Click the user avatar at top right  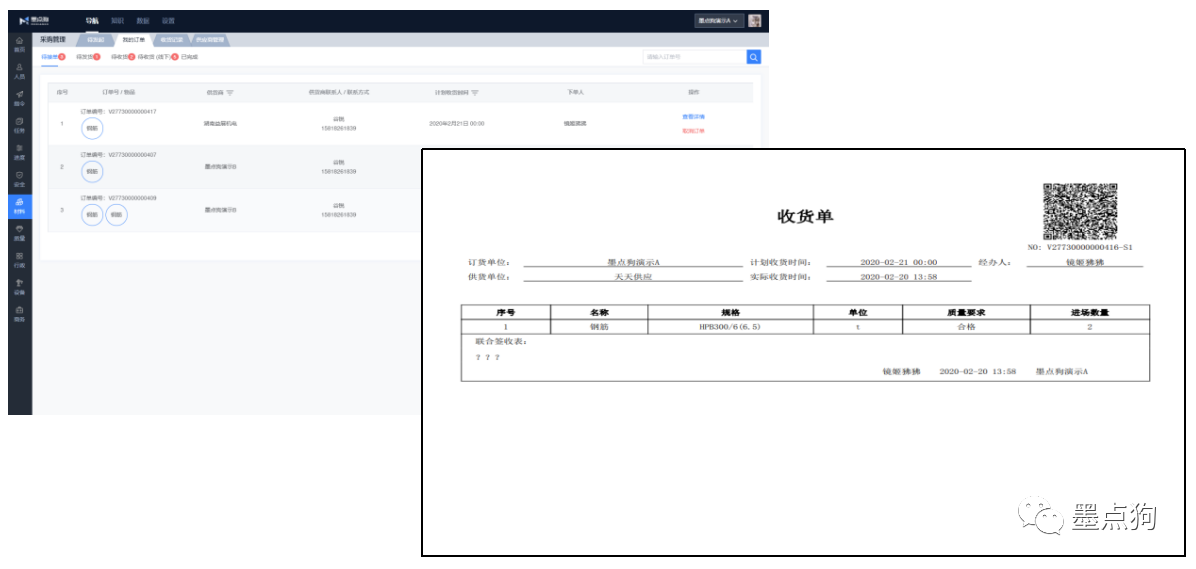754,20
